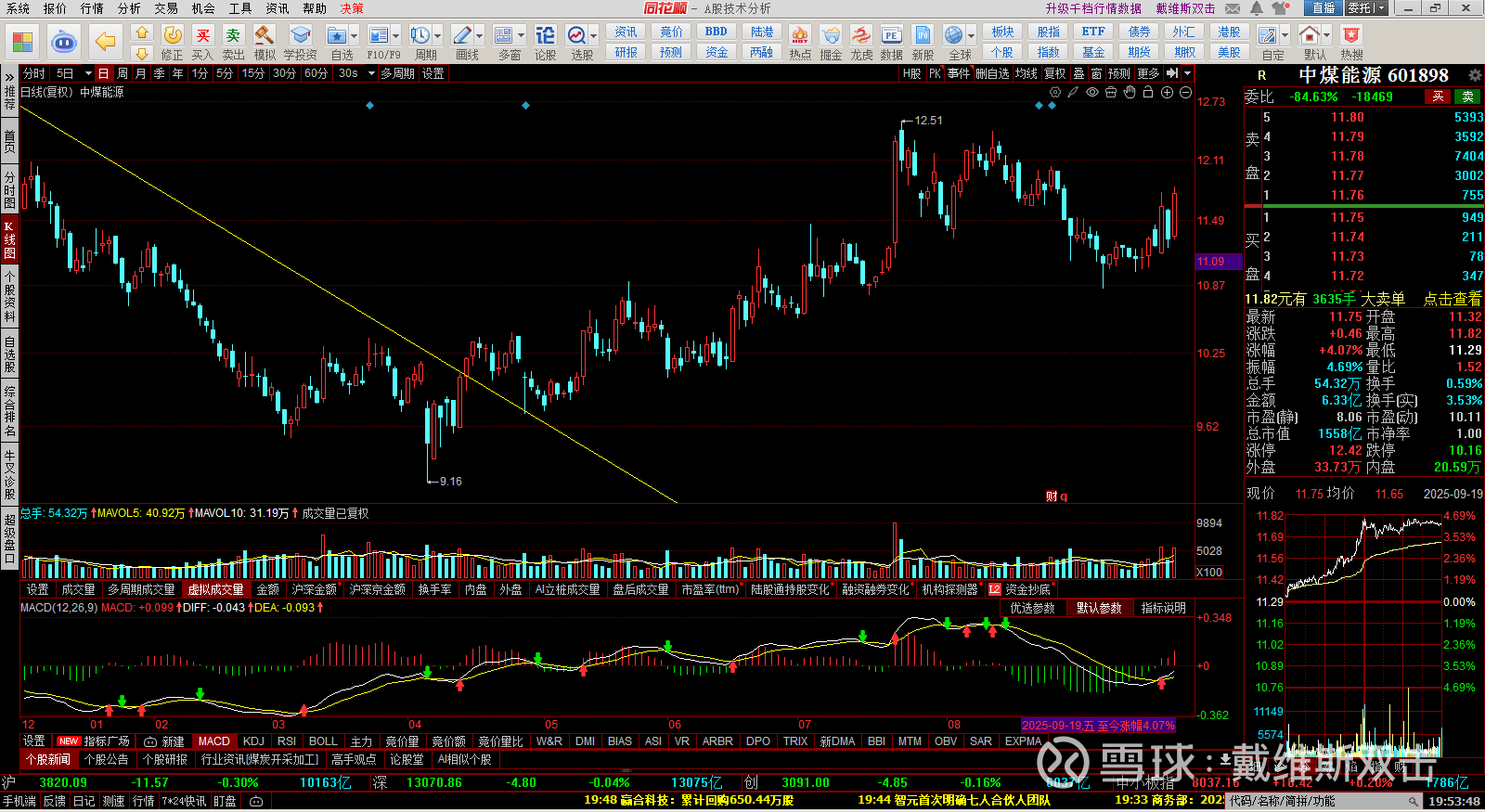Click the 优选参数 button
Image resolution: width=1485 pixels, height=812 pixels.
1033,608
